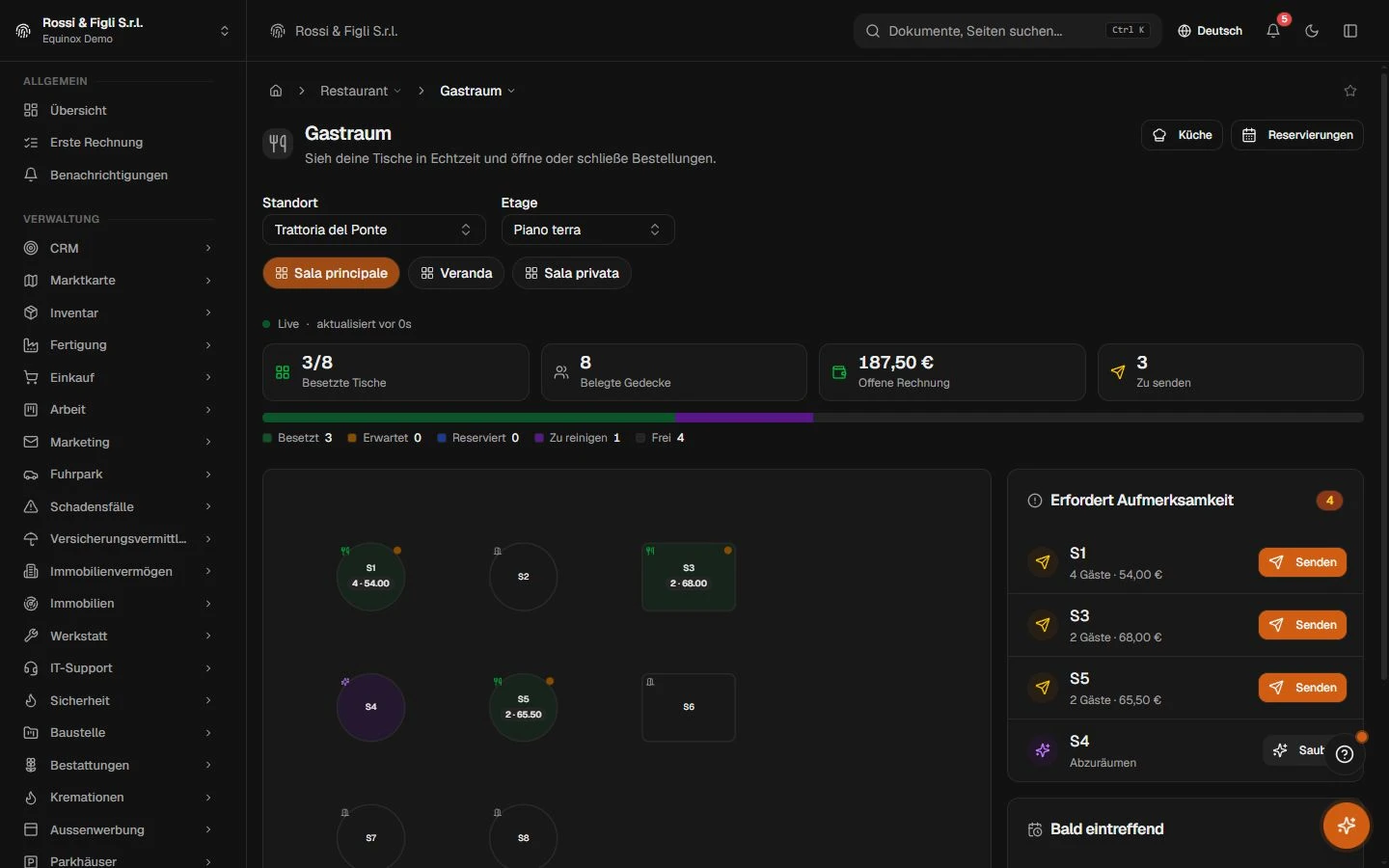
Task: Open the Restaurant breadcrumb dropdown
Action: (361, 91)
